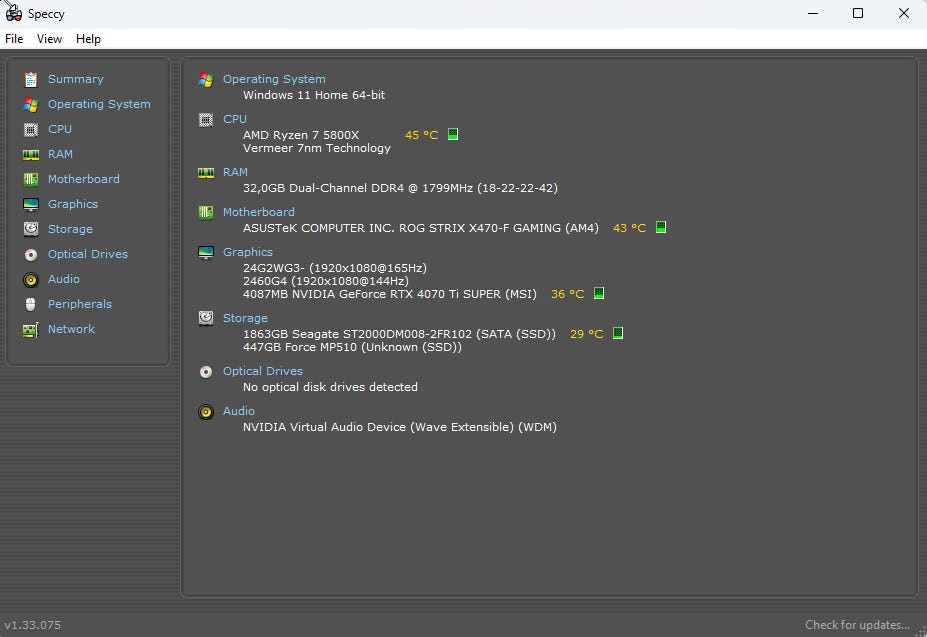Click the AMD Ryzen 7 5800X text
This screenshot has width=927, height=637.
click(x=301, y=135)
